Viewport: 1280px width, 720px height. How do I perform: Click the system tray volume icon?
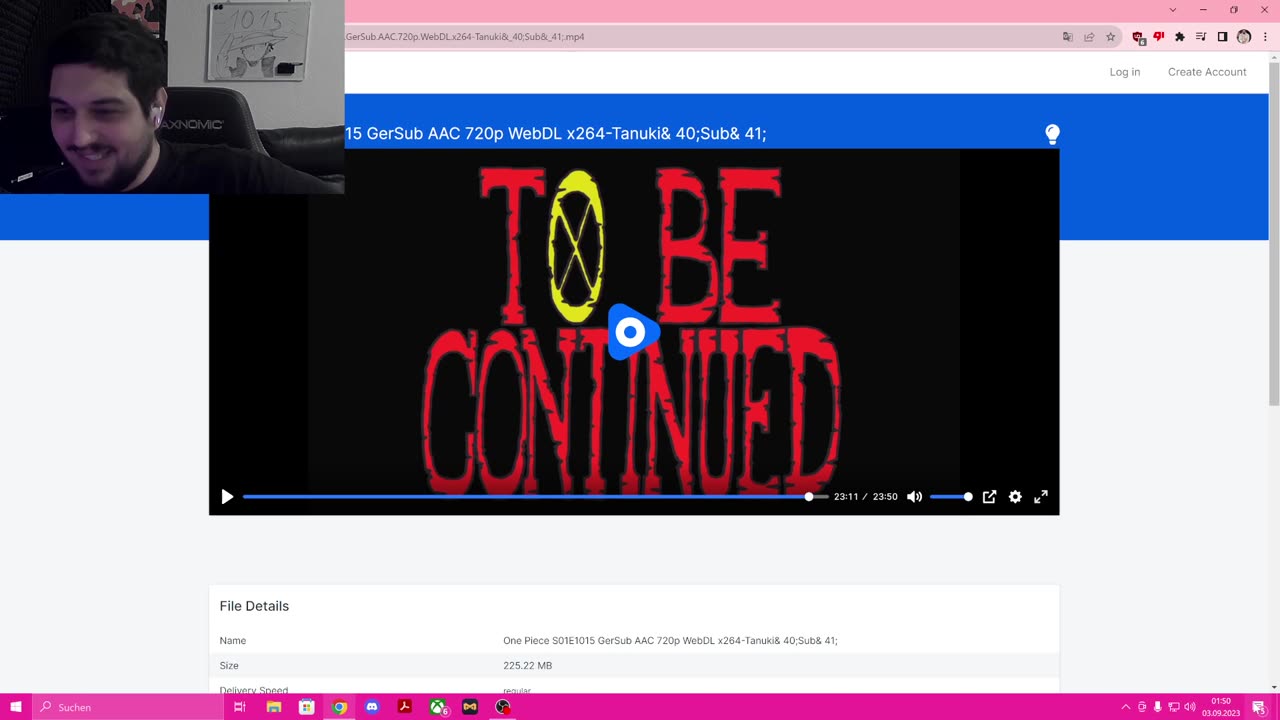click(1190, 707)
